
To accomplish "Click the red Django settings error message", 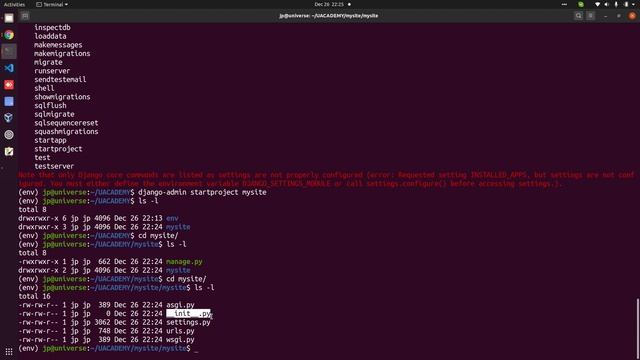I will [x=327, y=179].
